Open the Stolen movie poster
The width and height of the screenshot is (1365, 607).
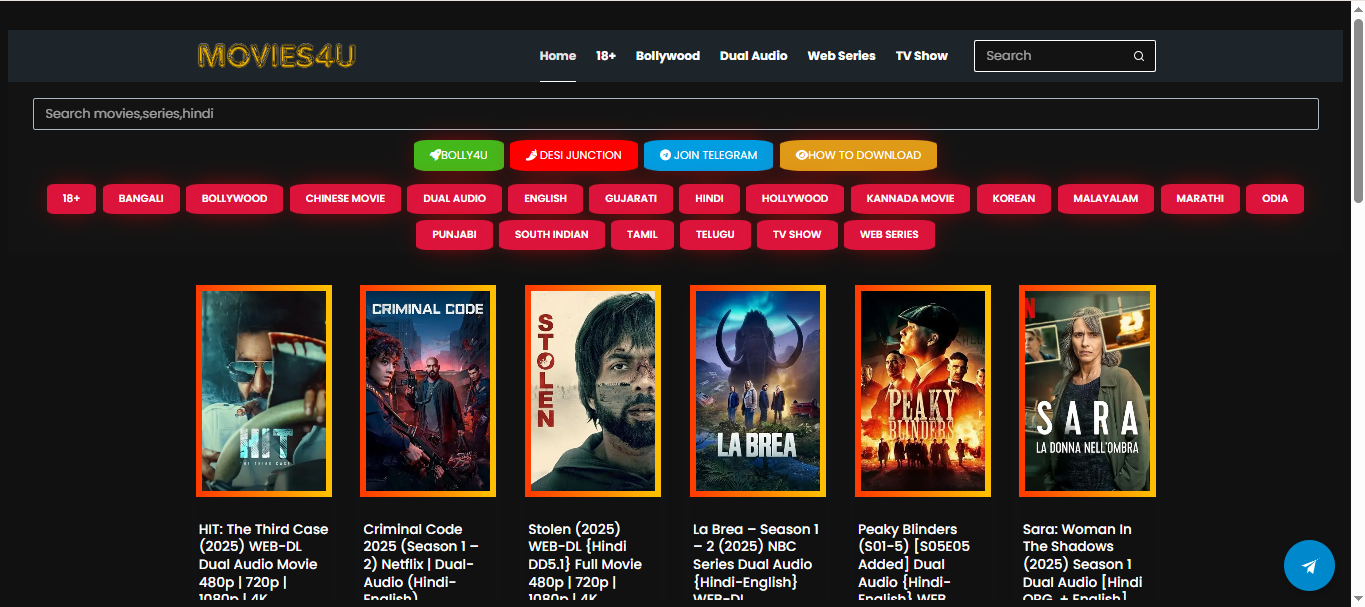click(x=593, y=391)
